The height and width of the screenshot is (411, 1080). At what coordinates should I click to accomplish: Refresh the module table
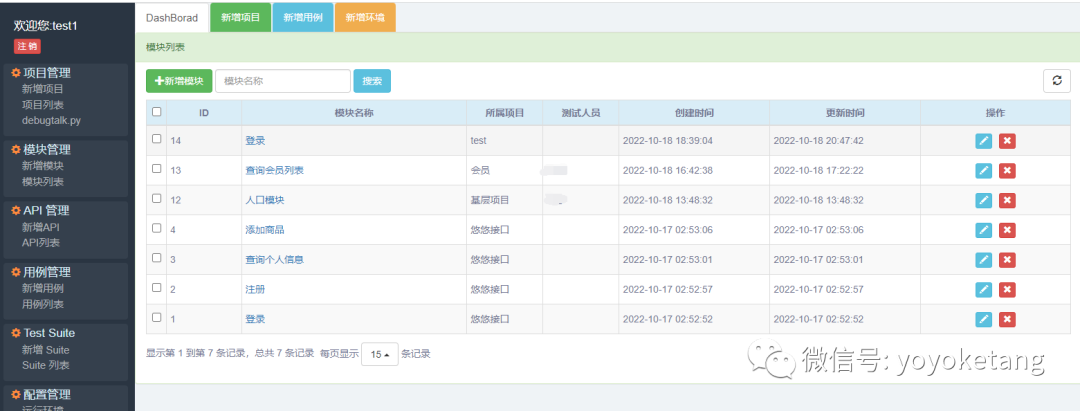1057,81
